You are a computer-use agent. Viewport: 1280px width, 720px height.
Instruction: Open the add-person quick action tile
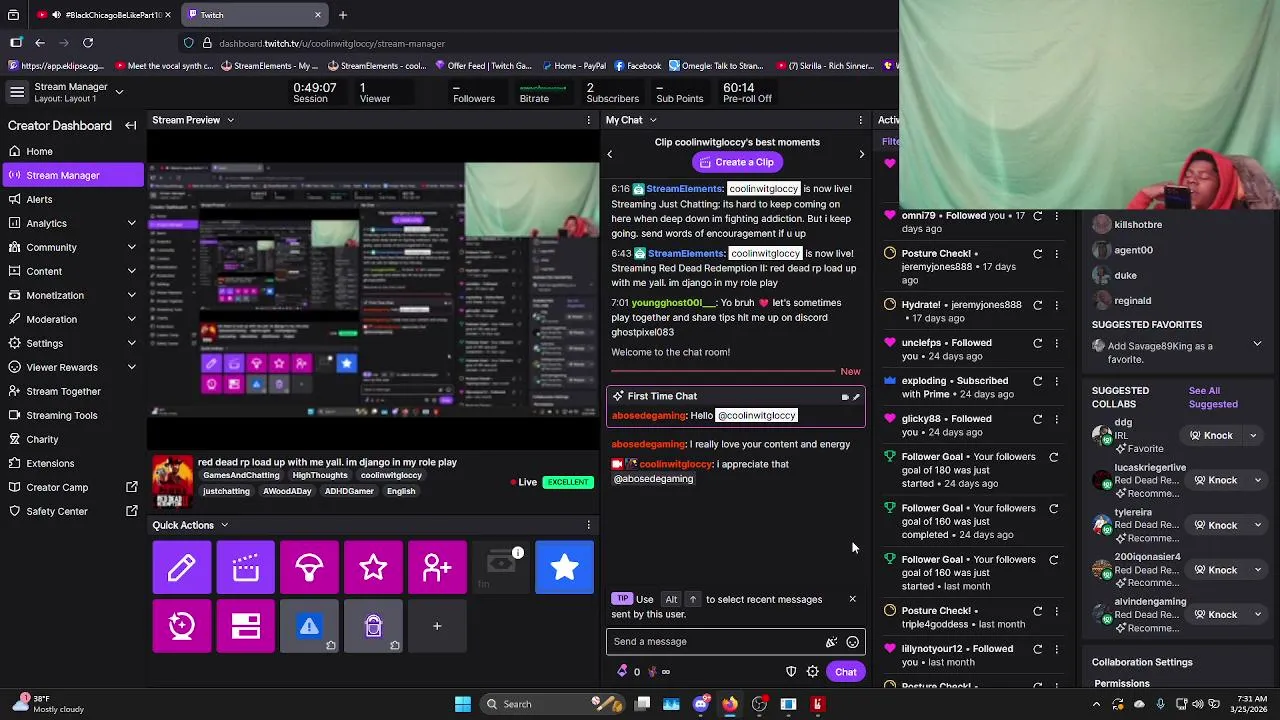pos(437,567)
